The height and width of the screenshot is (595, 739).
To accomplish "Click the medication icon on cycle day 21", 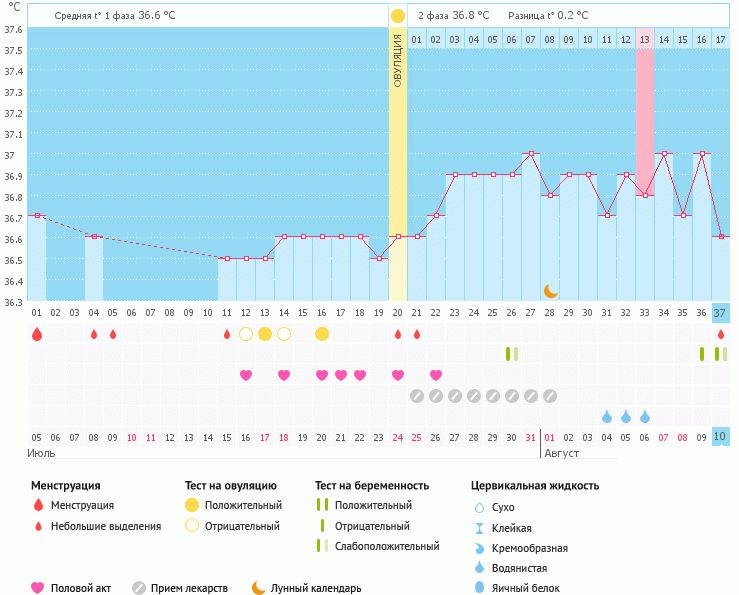I will [x=417, y=396].
